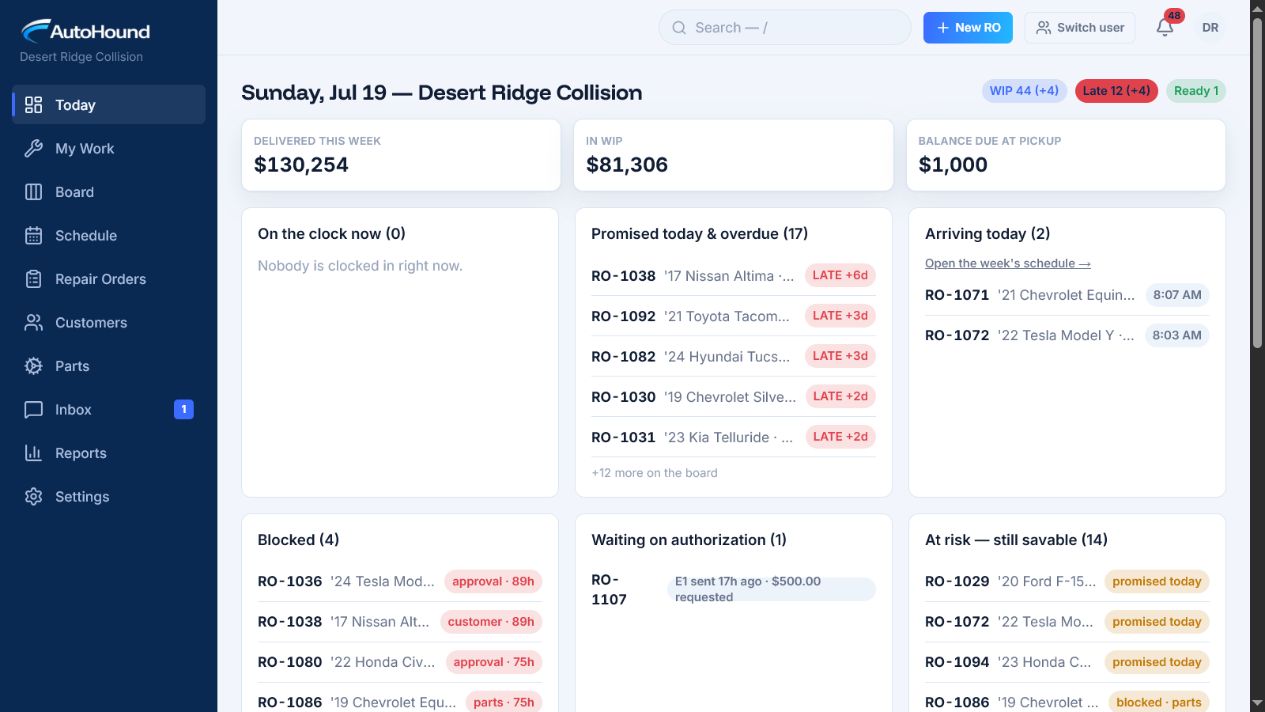This screenshot has height=712, width=1265.
Task: Open RO-1071 arriving at 8:07 AM
Action: [1067, 295]
